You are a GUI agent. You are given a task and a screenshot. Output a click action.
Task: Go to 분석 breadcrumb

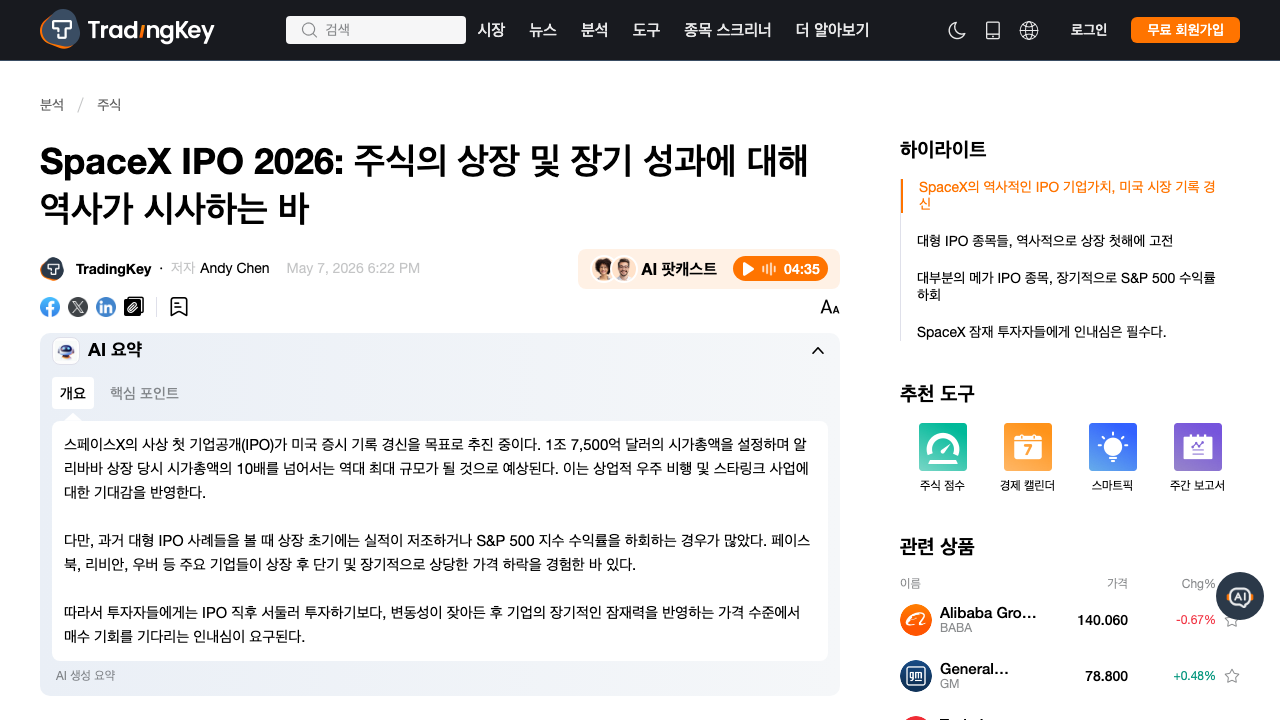click(x=52, y=105)
